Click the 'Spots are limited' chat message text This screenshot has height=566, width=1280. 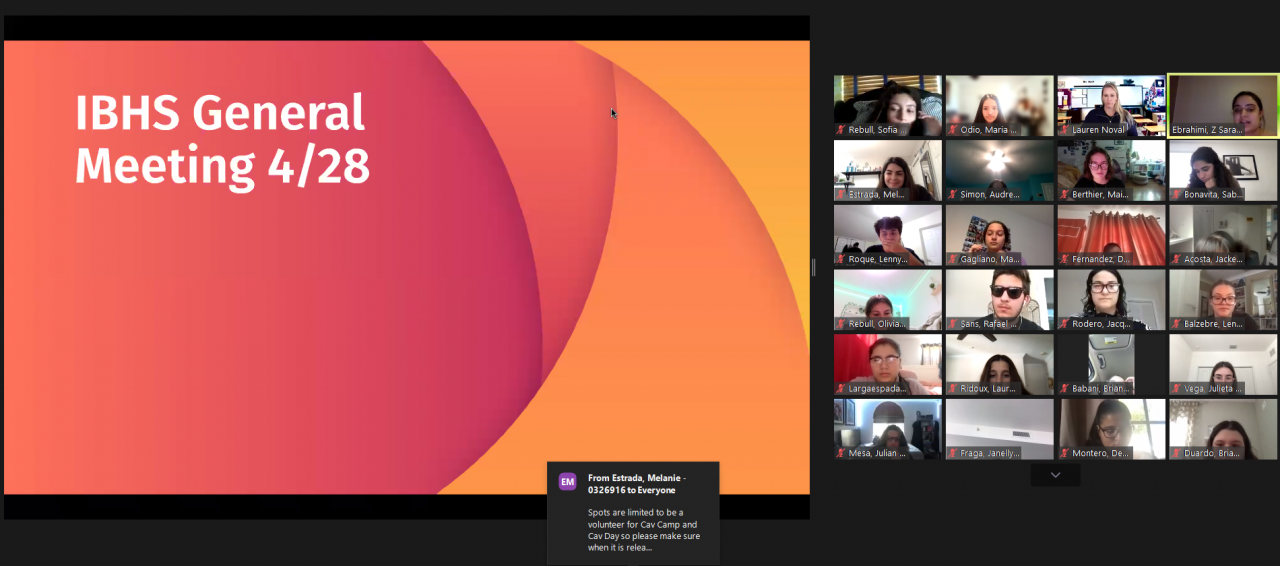(644, 530)
